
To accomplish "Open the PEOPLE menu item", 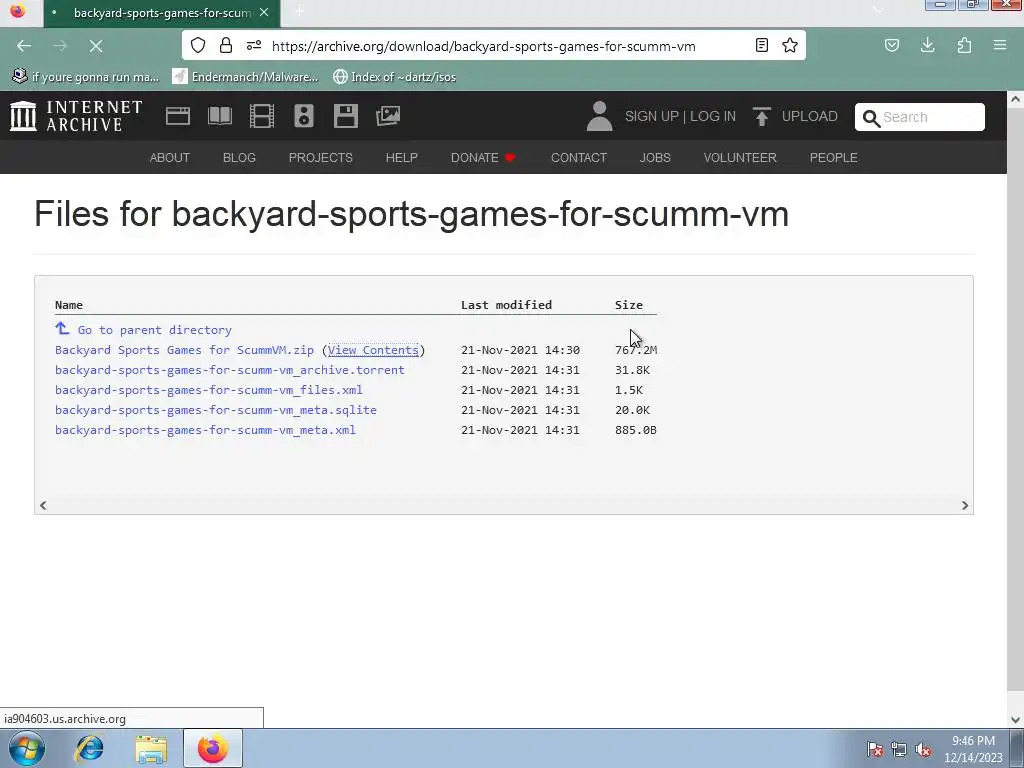I will pos(833,157).
